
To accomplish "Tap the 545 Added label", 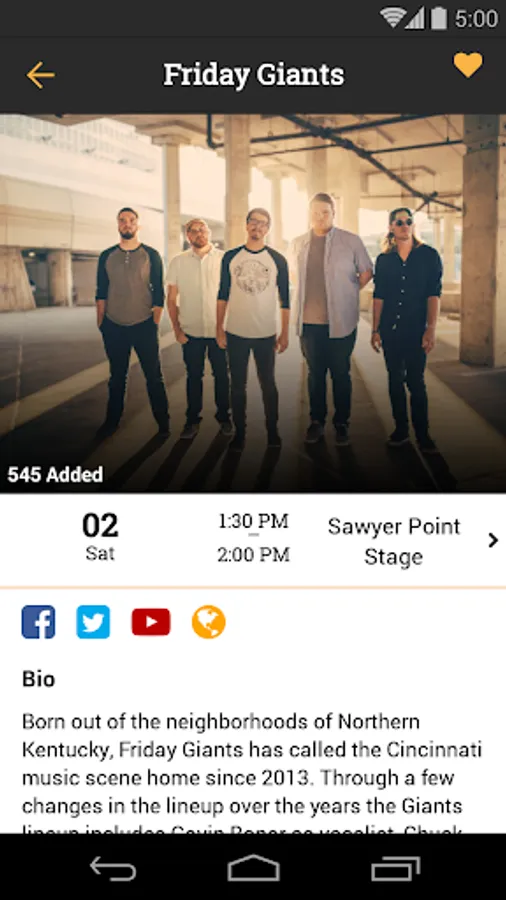I will tap(55, 475).
